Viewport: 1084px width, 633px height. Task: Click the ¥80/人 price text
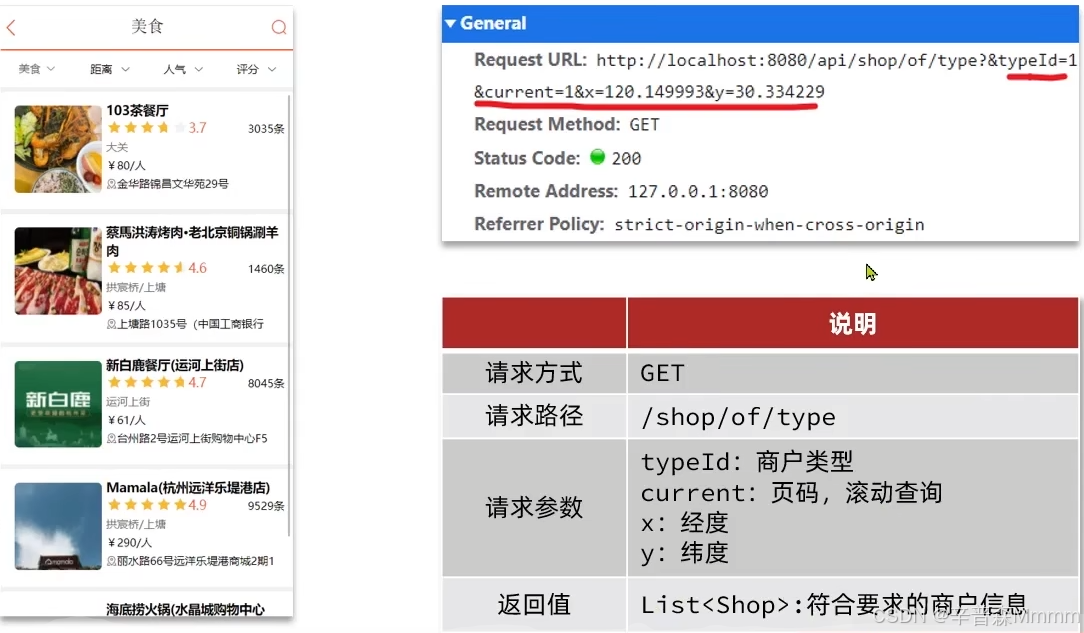(127, 166)
